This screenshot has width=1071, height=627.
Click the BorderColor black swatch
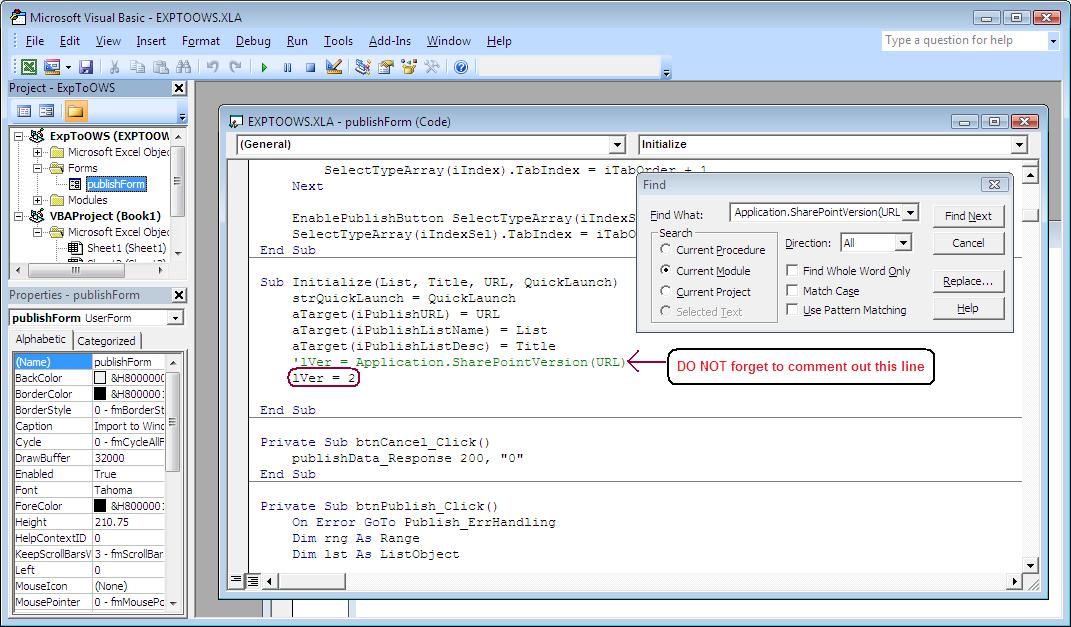click(x=100, y=394)
